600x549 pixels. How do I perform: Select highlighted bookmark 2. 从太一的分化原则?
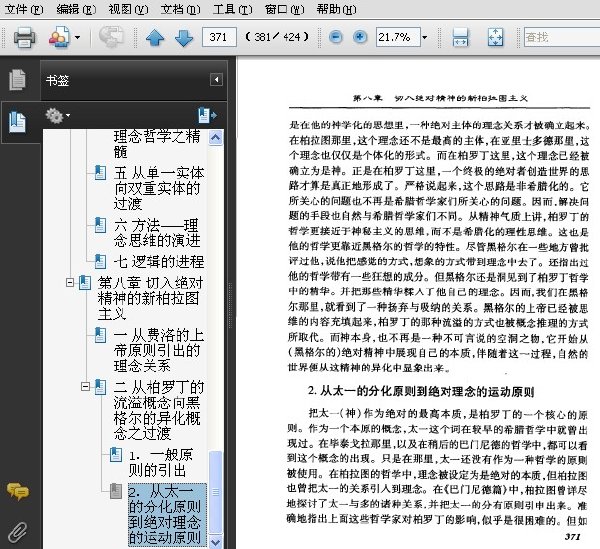[x=167, y=515]
